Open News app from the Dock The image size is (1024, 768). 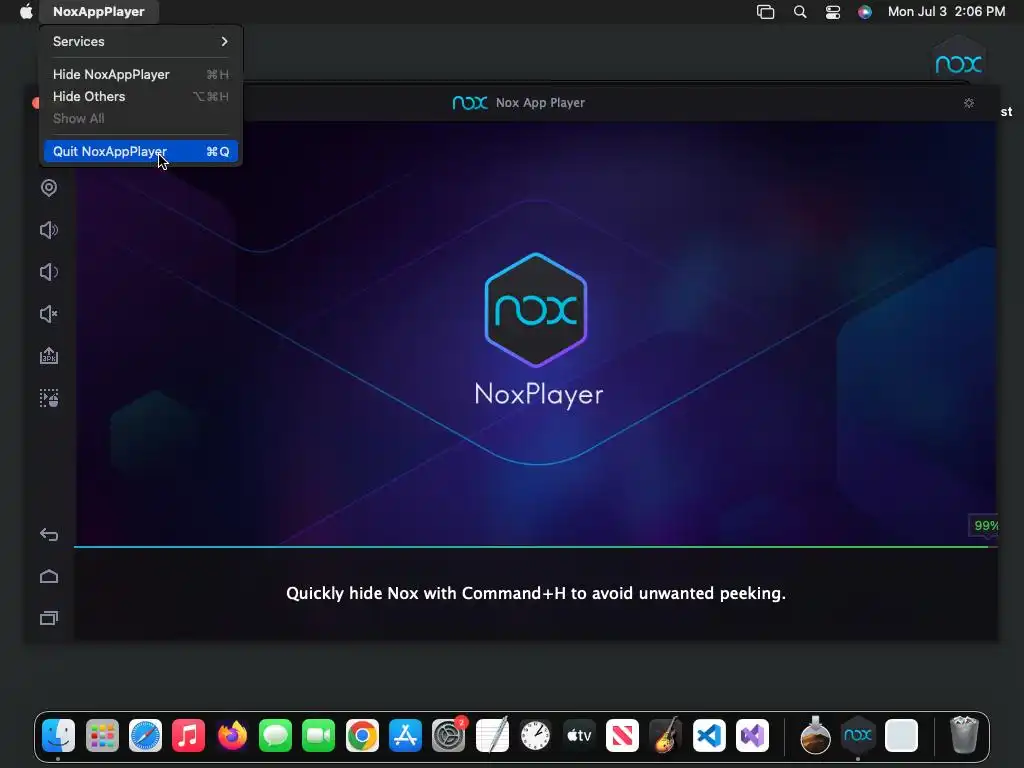coord(622,735)
